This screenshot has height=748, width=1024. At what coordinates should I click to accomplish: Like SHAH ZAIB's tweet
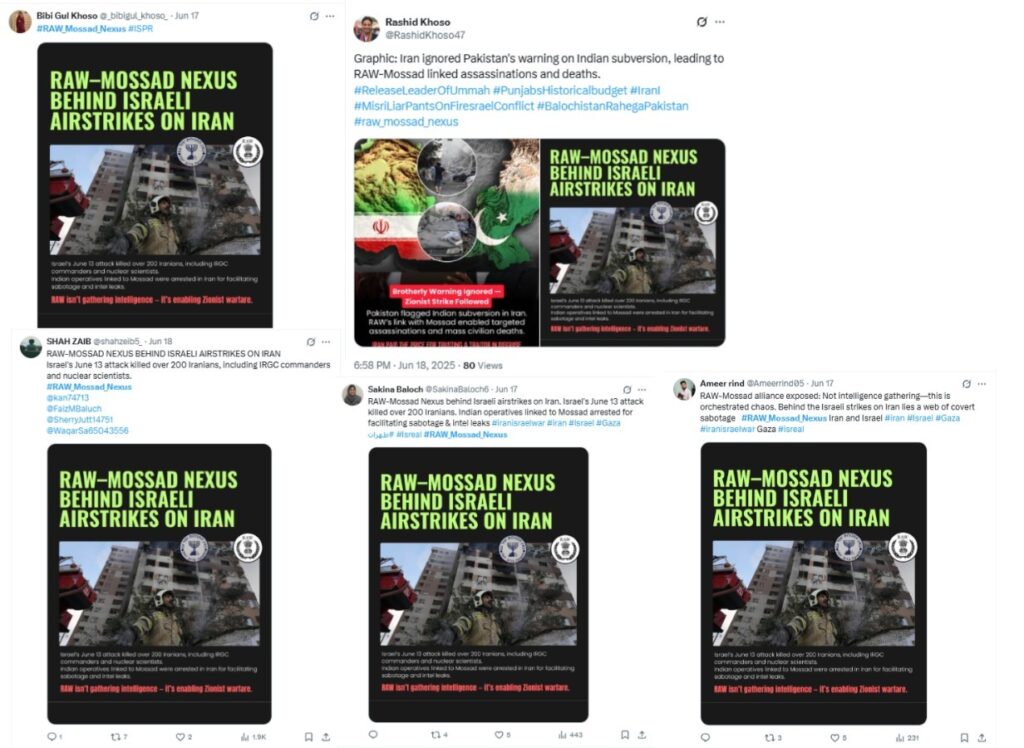(180, 737)
